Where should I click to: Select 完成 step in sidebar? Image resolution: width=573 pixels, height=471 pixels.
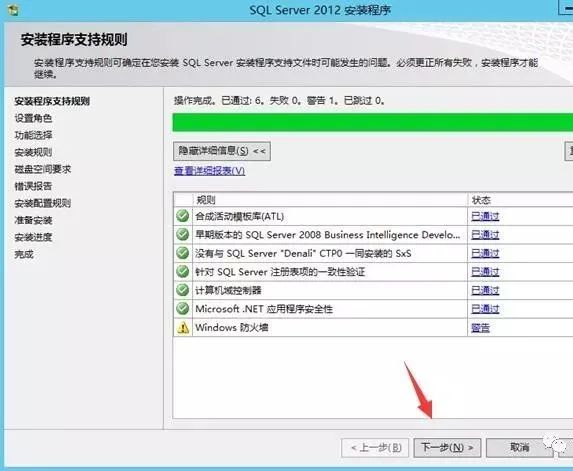(x=24, y=254)
